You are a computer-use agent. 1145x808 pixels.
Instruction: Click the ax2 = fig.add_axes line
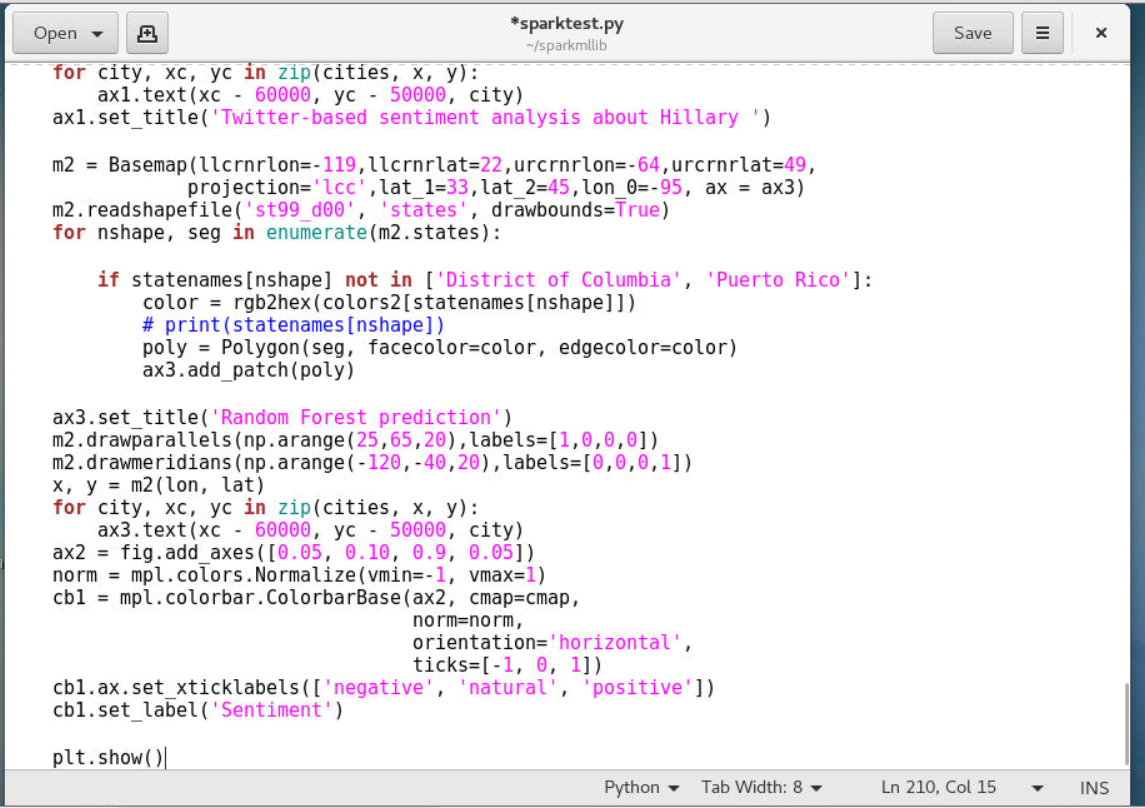tap(294, 553)
